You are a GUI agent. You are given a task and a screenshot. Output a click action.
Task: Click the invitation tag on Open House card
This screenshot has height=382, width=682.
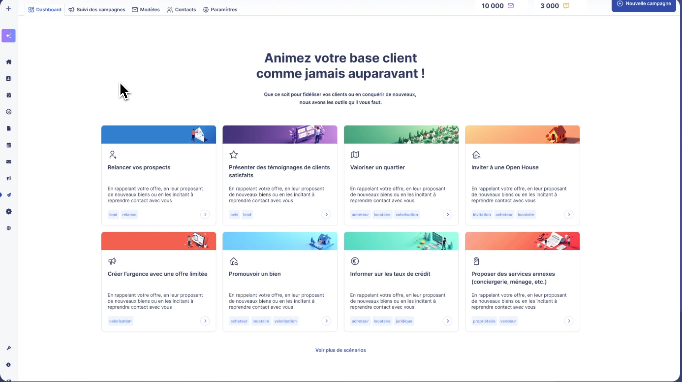point(482,214)
